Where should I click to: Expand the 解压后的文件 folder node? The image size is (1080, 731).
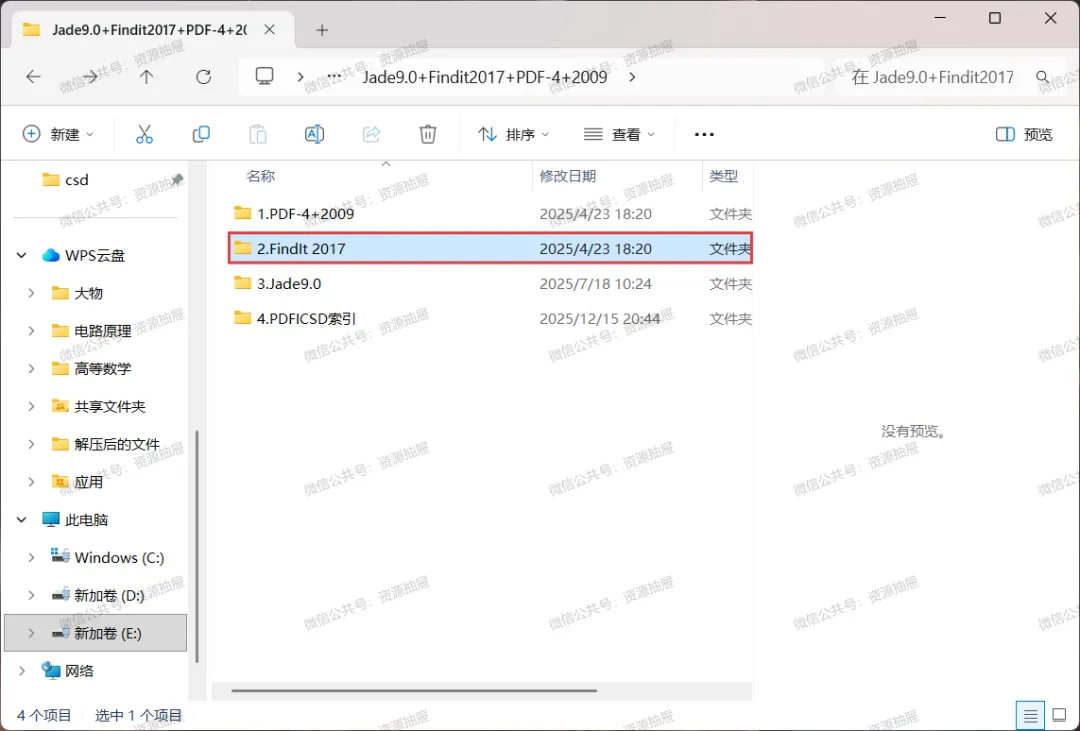coord(31,444)
